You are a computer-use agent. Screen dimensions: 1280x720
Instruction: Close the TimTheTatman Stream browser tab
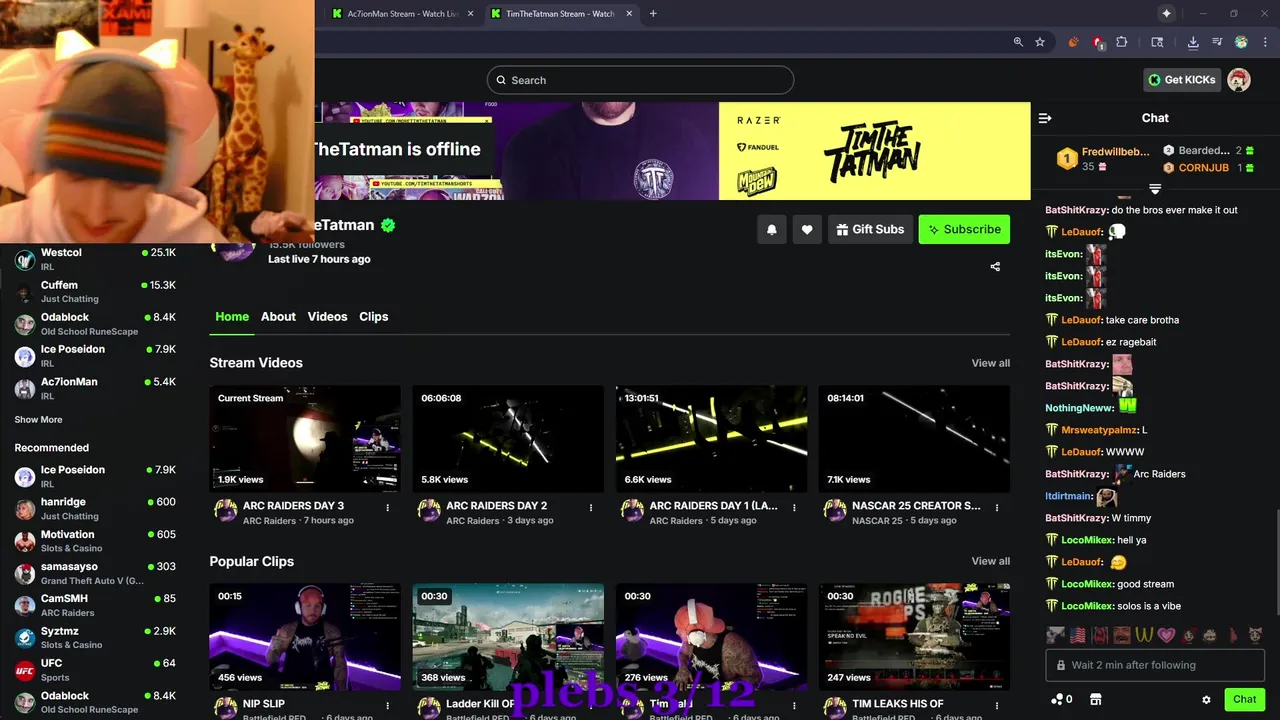(x=629, y=13)
